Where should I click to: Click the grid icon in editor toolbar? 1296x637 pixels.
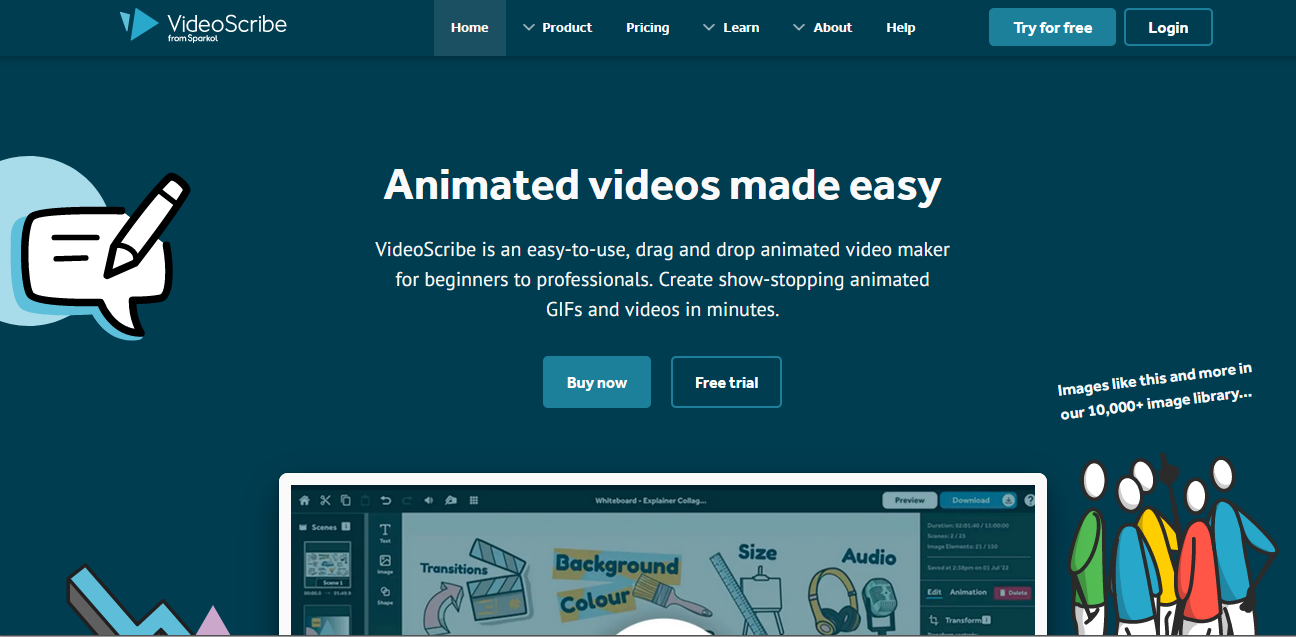(x=474, y=500)
